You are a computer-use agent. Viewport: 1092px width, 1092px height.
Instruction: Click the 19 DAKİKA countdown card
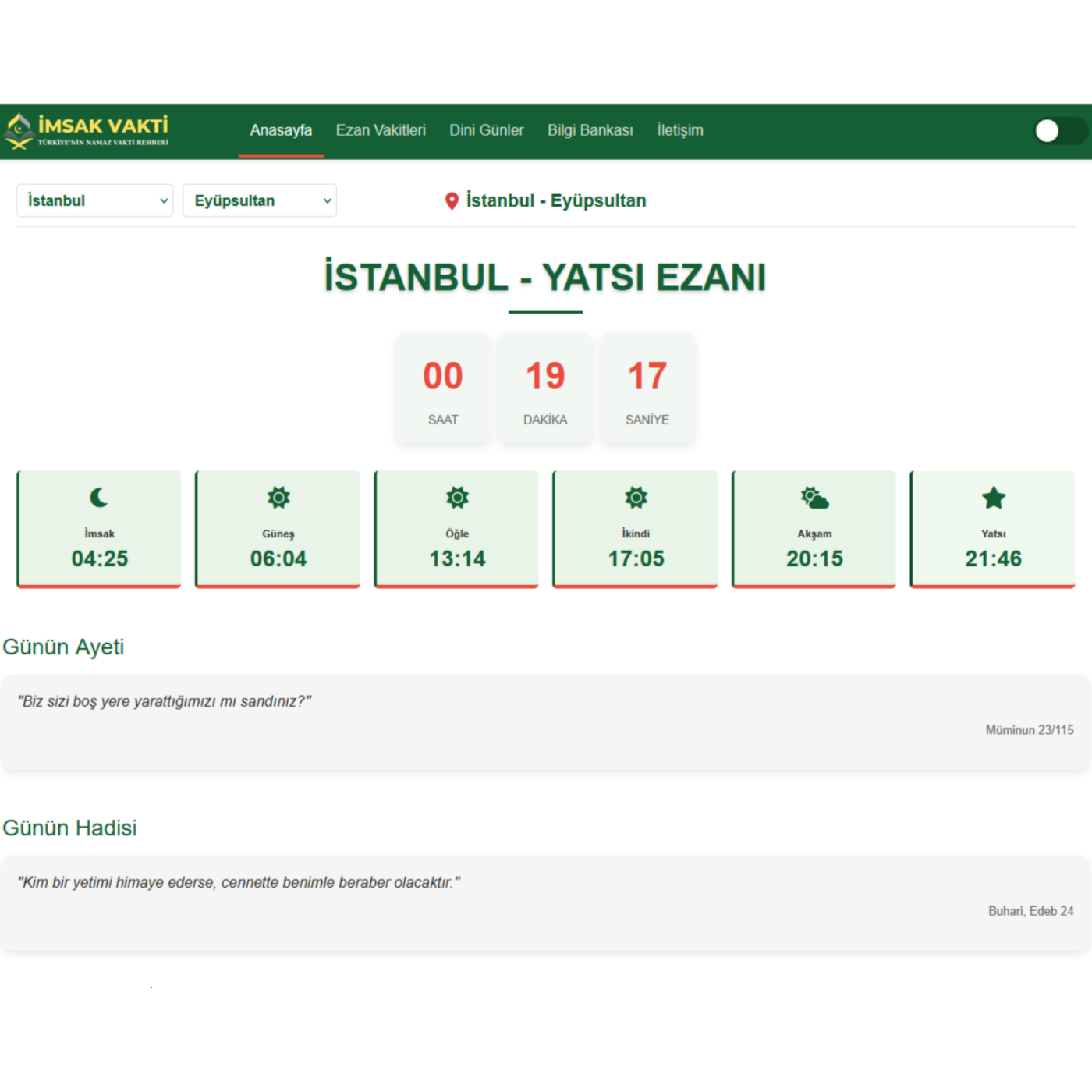pos(545,388)
